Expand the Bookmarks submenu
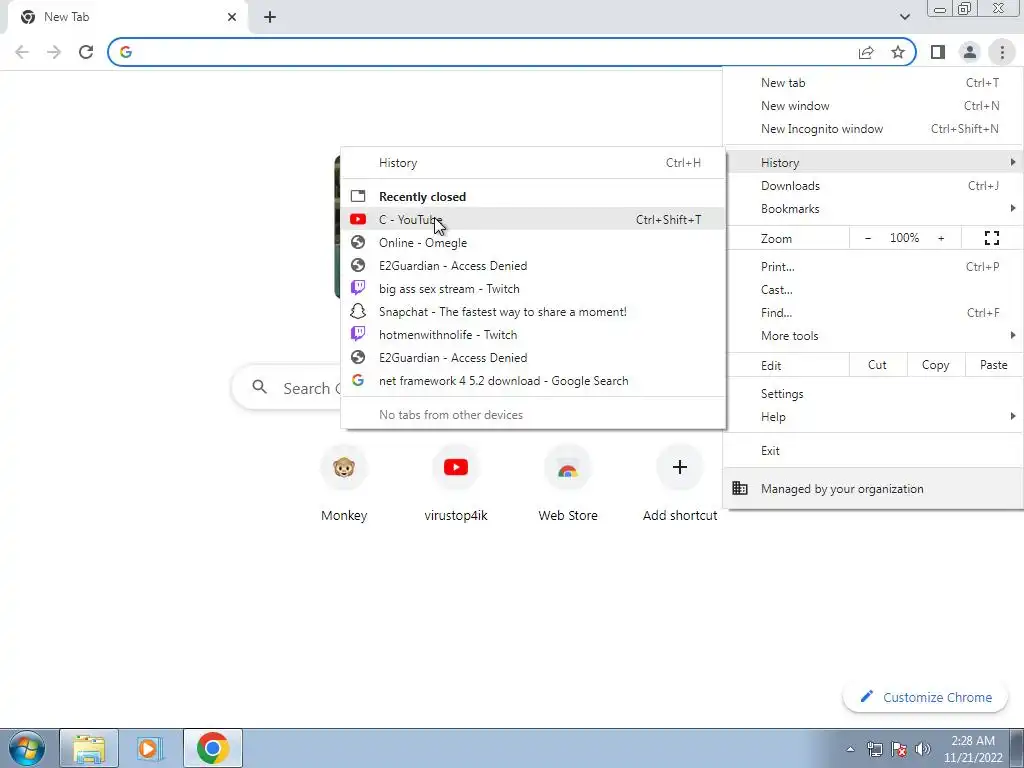The height and width of the screenshot is (768, 1024). click(873, 209)
